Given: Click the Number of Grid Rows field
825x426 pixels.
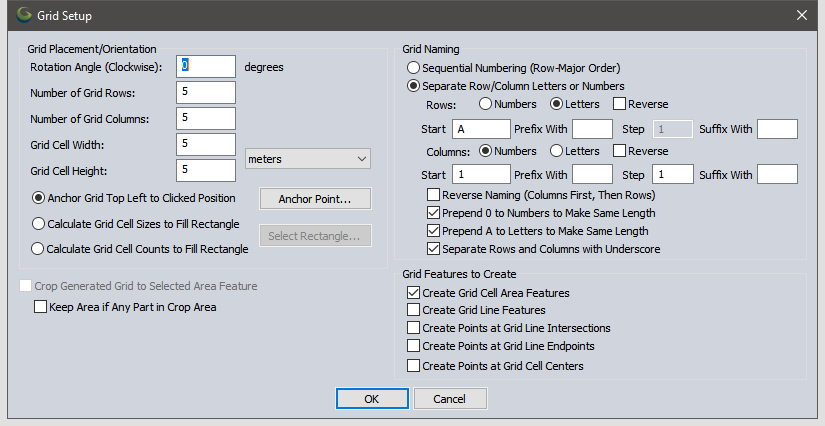Looking at the screenshot, I should click(x=206, y=93).
